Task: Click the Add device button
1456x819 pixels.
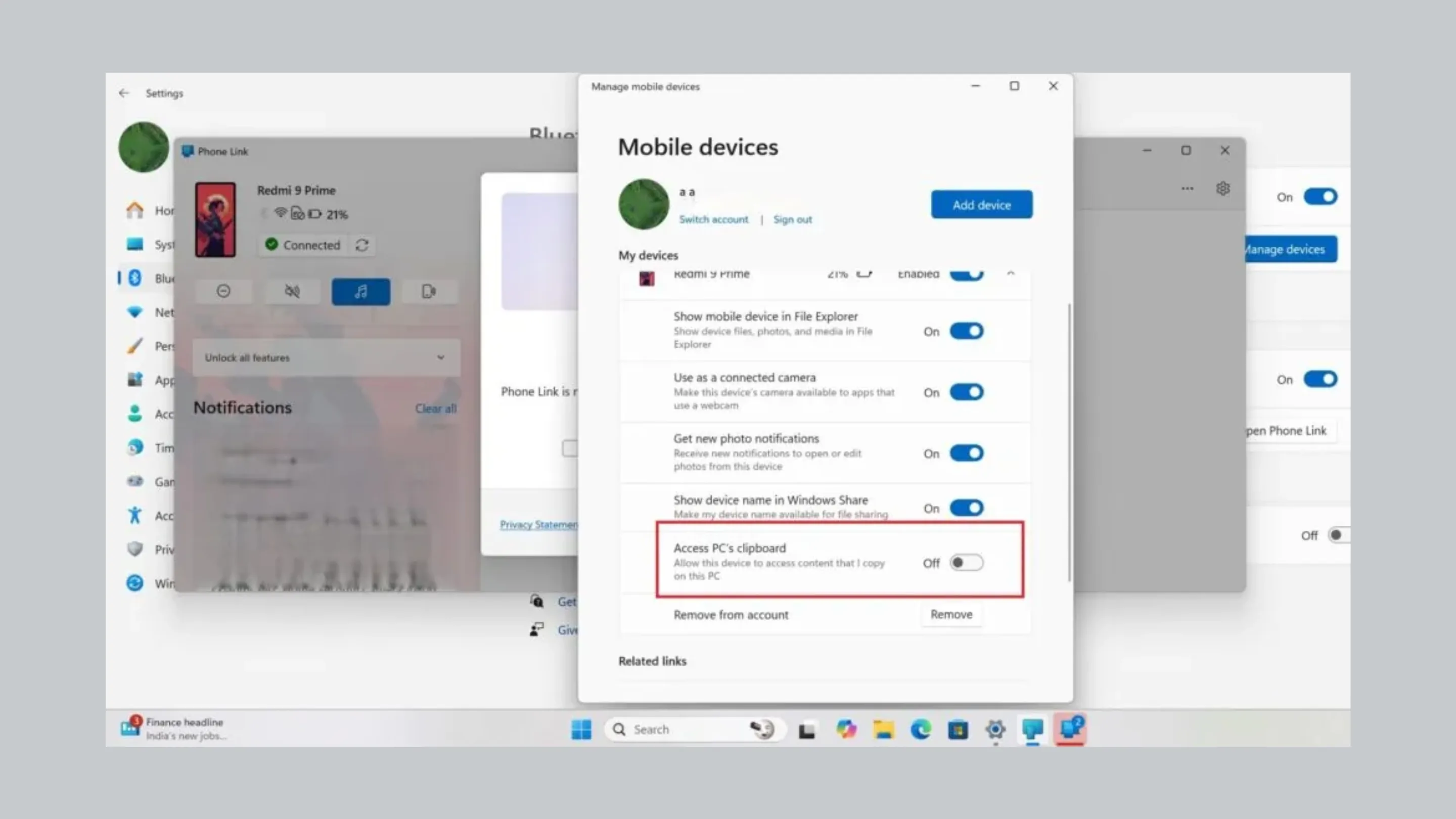Action: point(981,205)
